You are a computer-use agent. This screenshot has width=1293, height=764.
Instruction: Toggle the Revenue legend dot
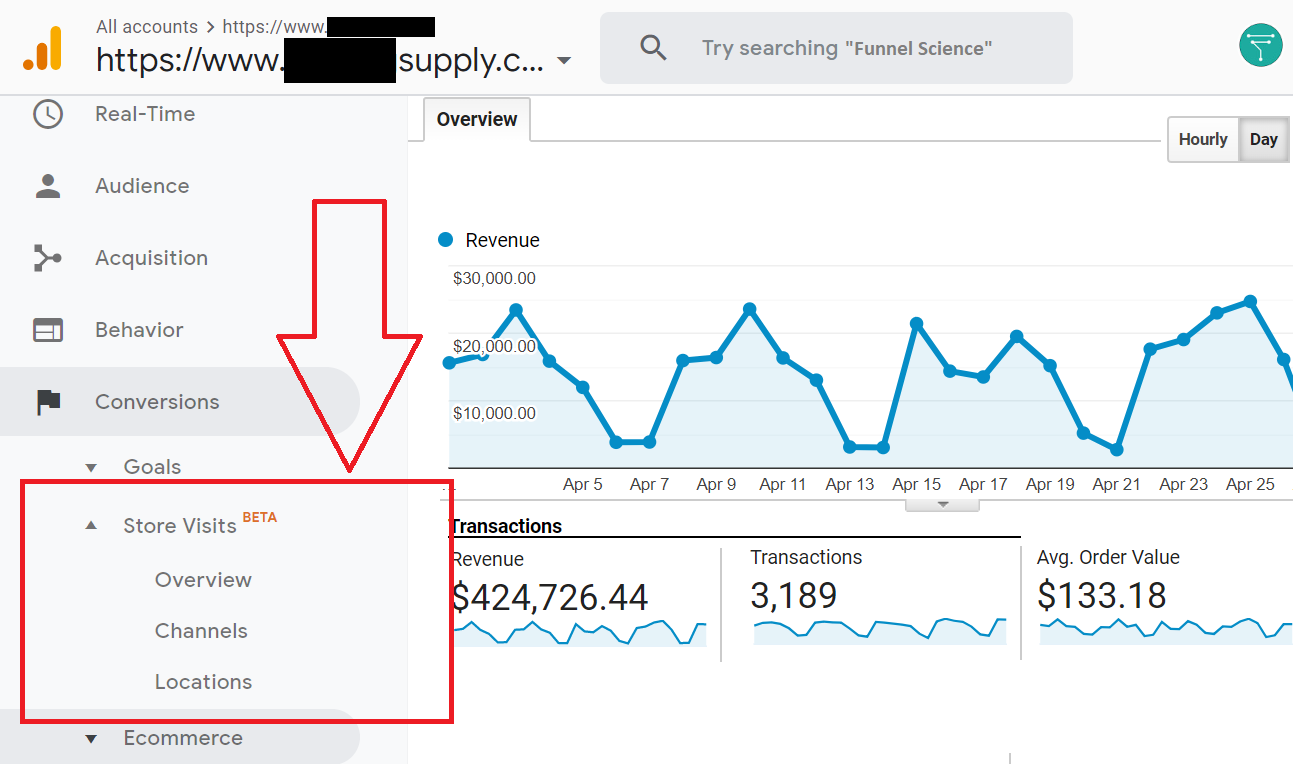click(x=444, y=239)
